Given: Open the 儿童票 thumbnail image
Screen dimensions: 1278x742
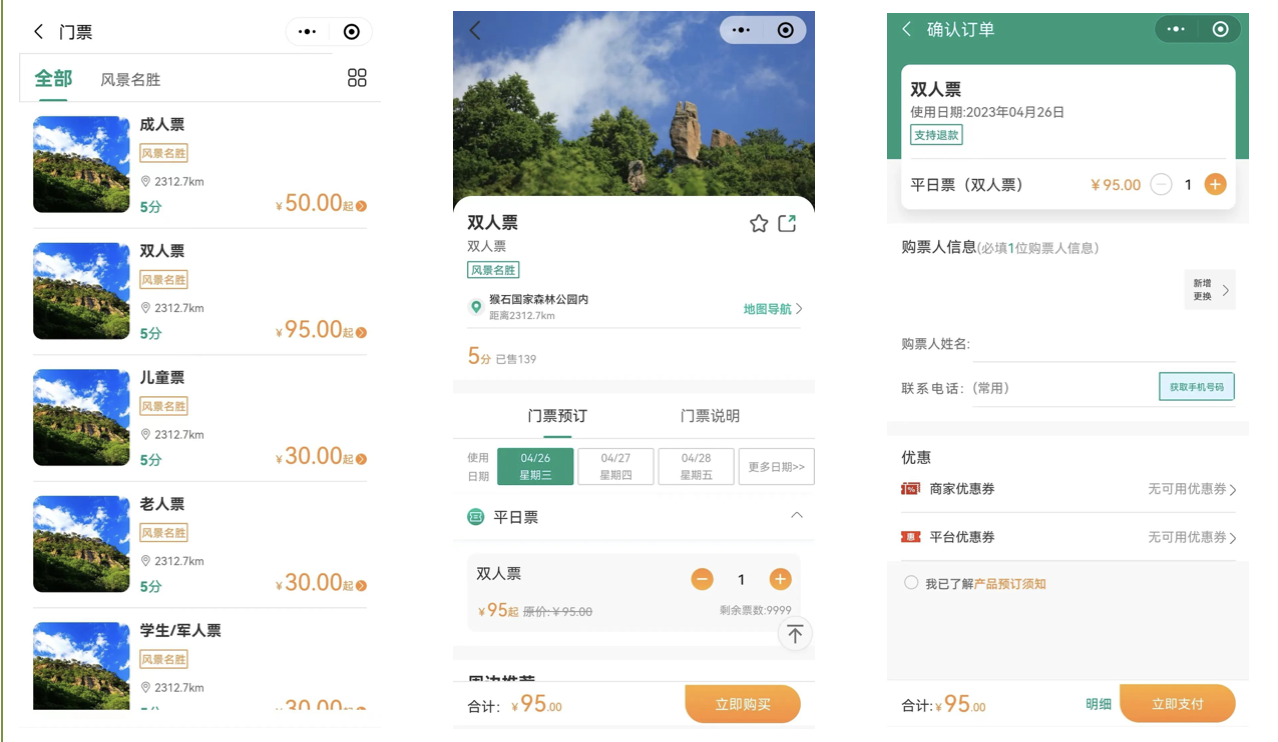Looking at the screenshot, I should pyautogui.click(x=81, y=417).
